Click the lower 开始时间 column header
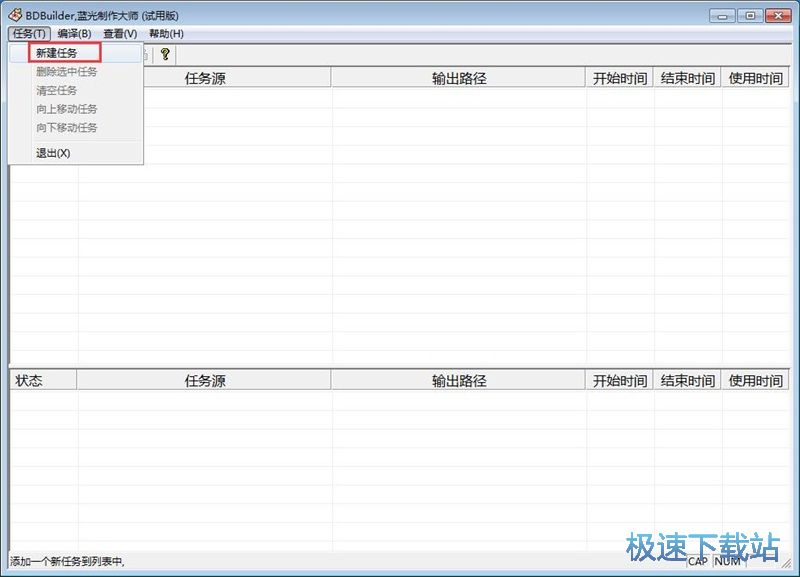This screenshot has height=577, width=800. point(619,381)
